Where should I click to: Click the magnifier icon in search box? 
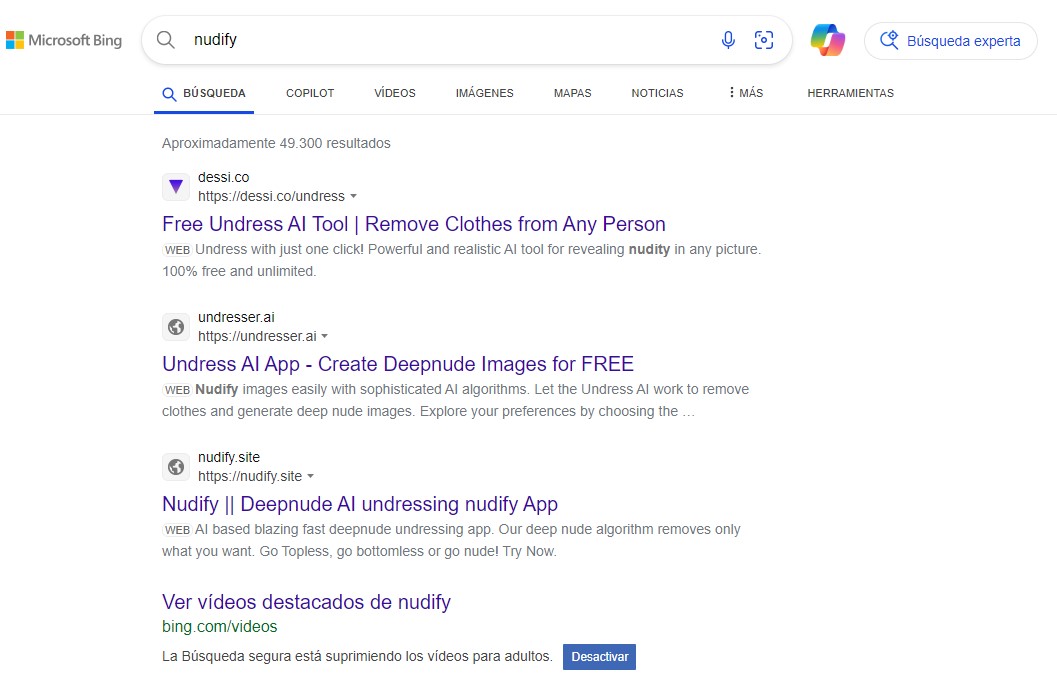coord(166,40)
